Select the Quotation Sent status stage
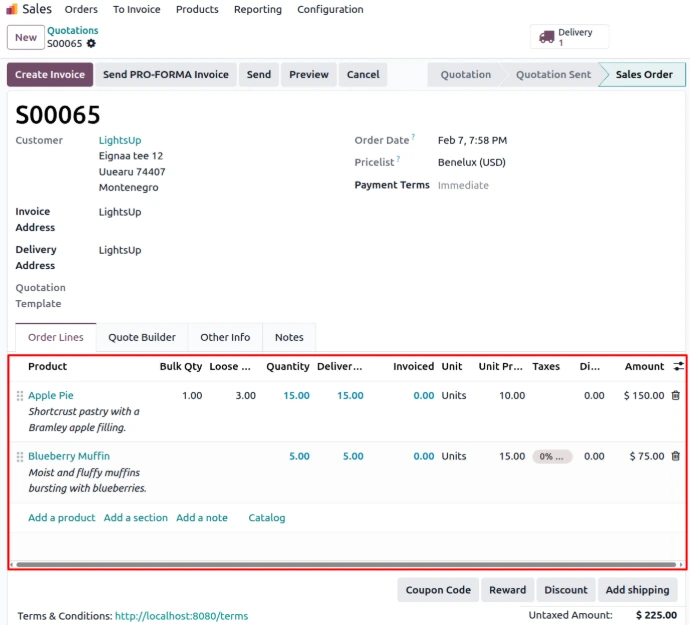 click(x=552, y=75)
